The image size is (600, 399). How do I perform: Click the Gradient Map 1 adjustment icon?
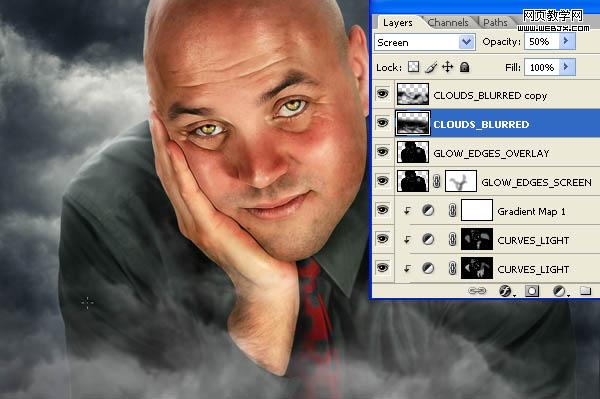428,210
